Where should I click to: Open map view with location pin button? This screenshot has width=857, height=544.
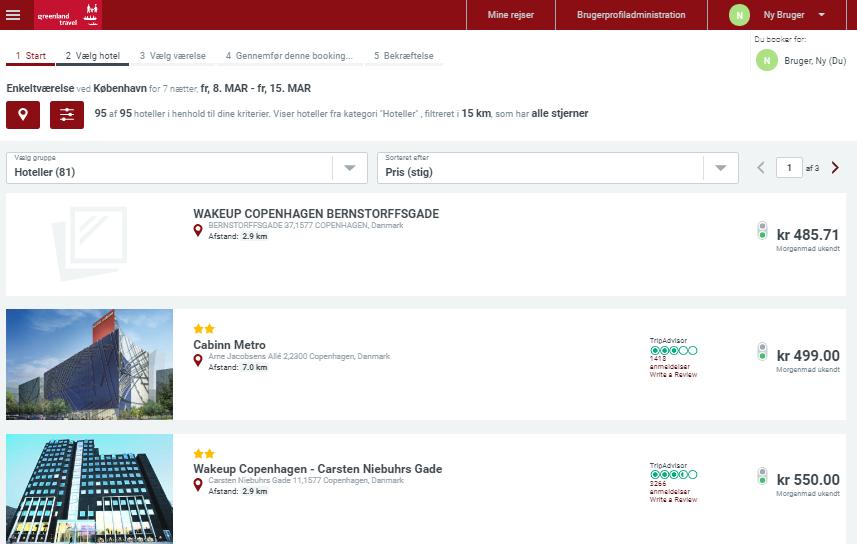point(23,115)
